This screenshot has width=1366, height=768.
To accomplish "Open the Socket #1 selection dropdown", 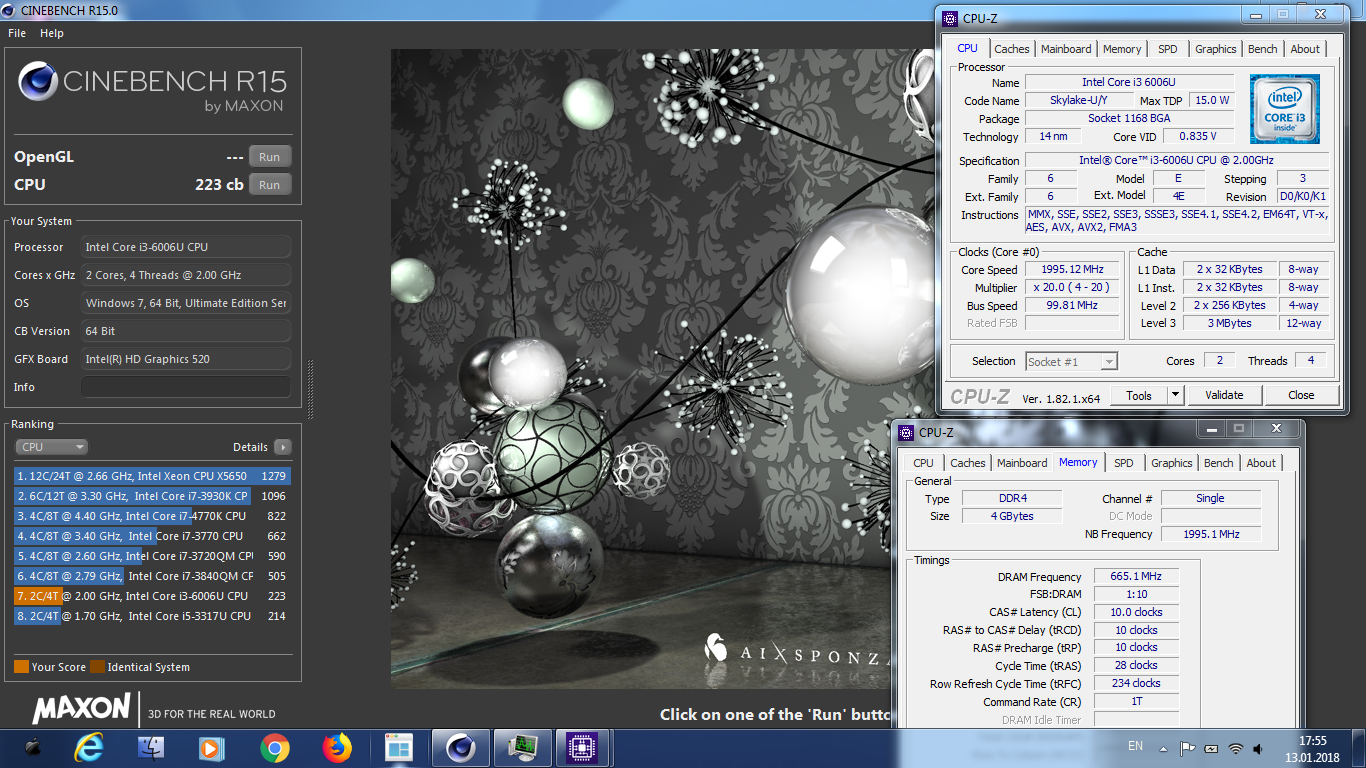I will click(x=1071, y=361).
